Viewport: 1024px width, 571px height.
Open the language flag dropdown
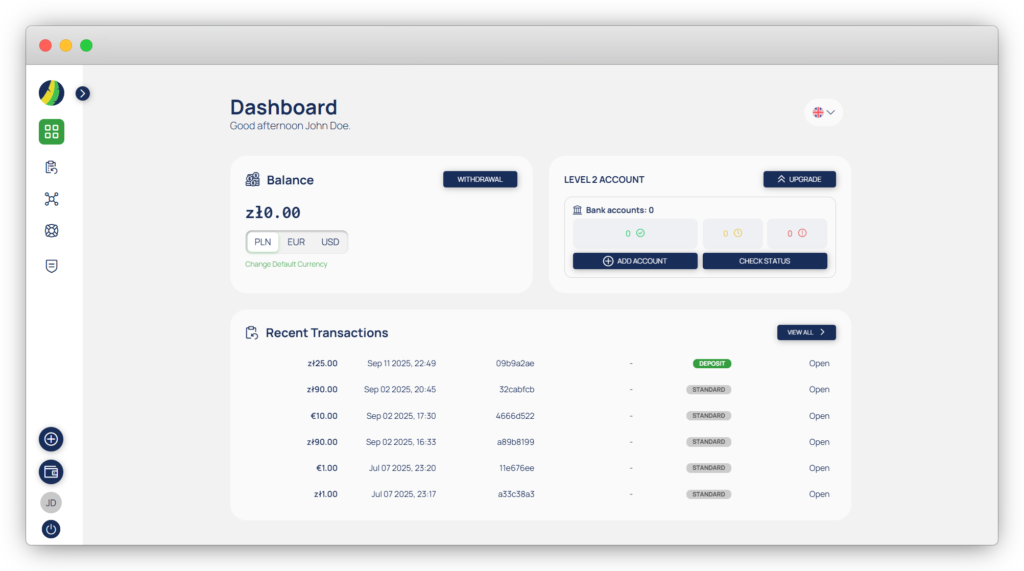coord(823,112)
